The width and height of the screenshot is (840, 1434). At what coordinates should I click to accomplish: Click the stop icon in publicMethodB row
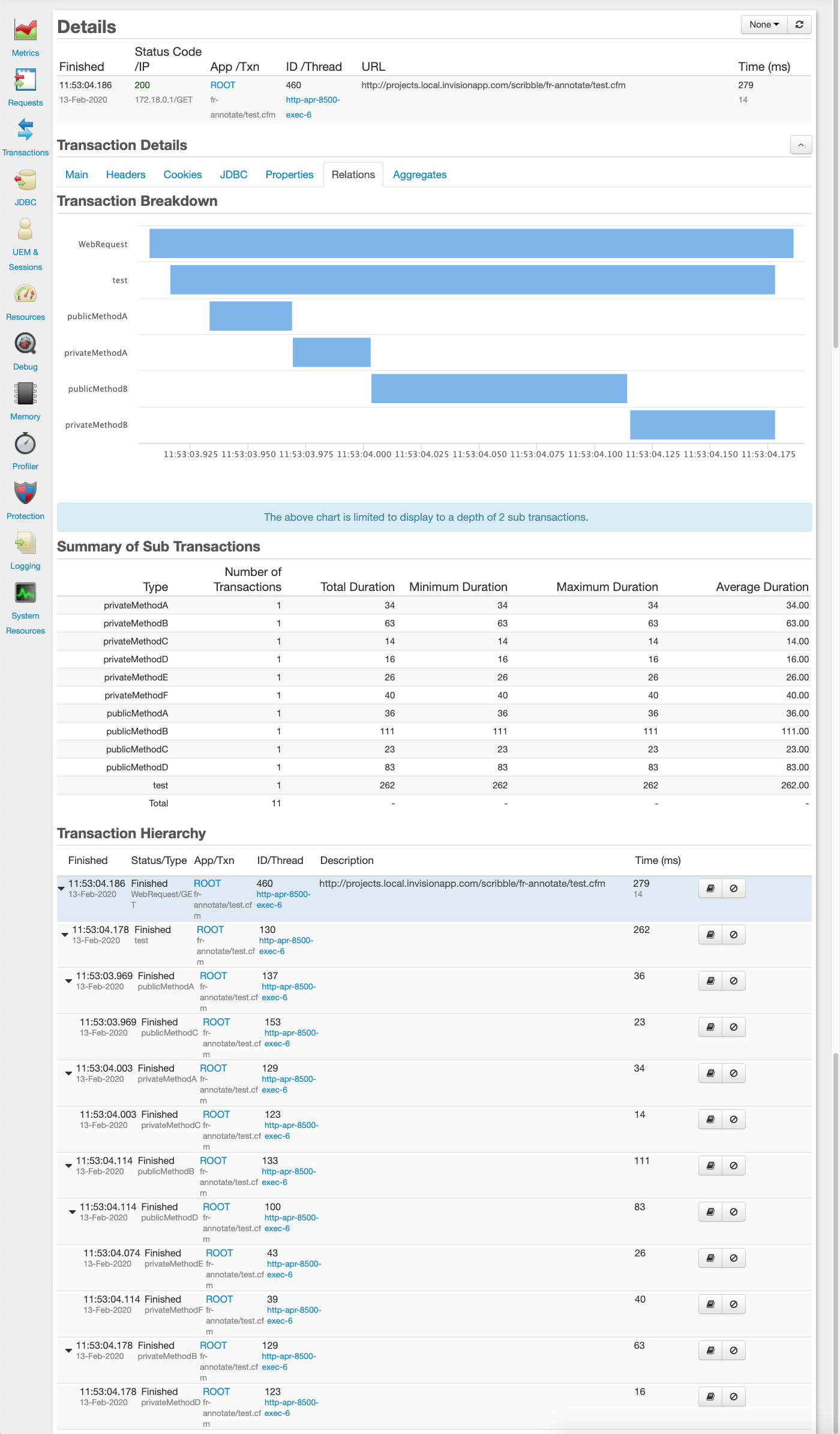pyautogui.click(x=733, y=1166)
